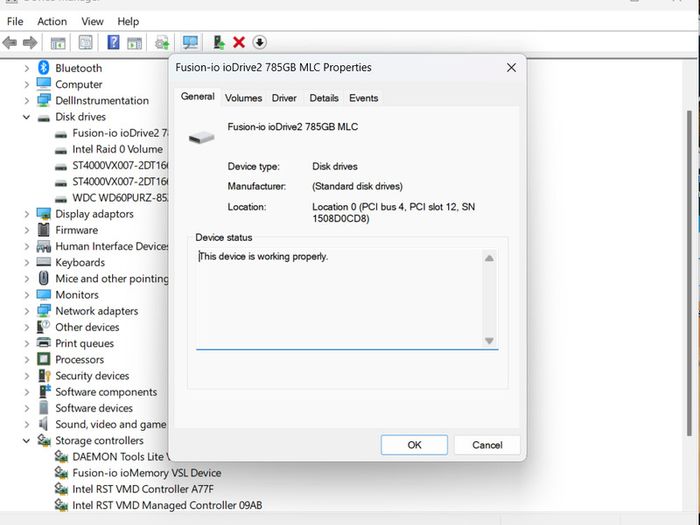Collapse the Disk drives tree node
The image size is (700, 525).
[26, 117]
